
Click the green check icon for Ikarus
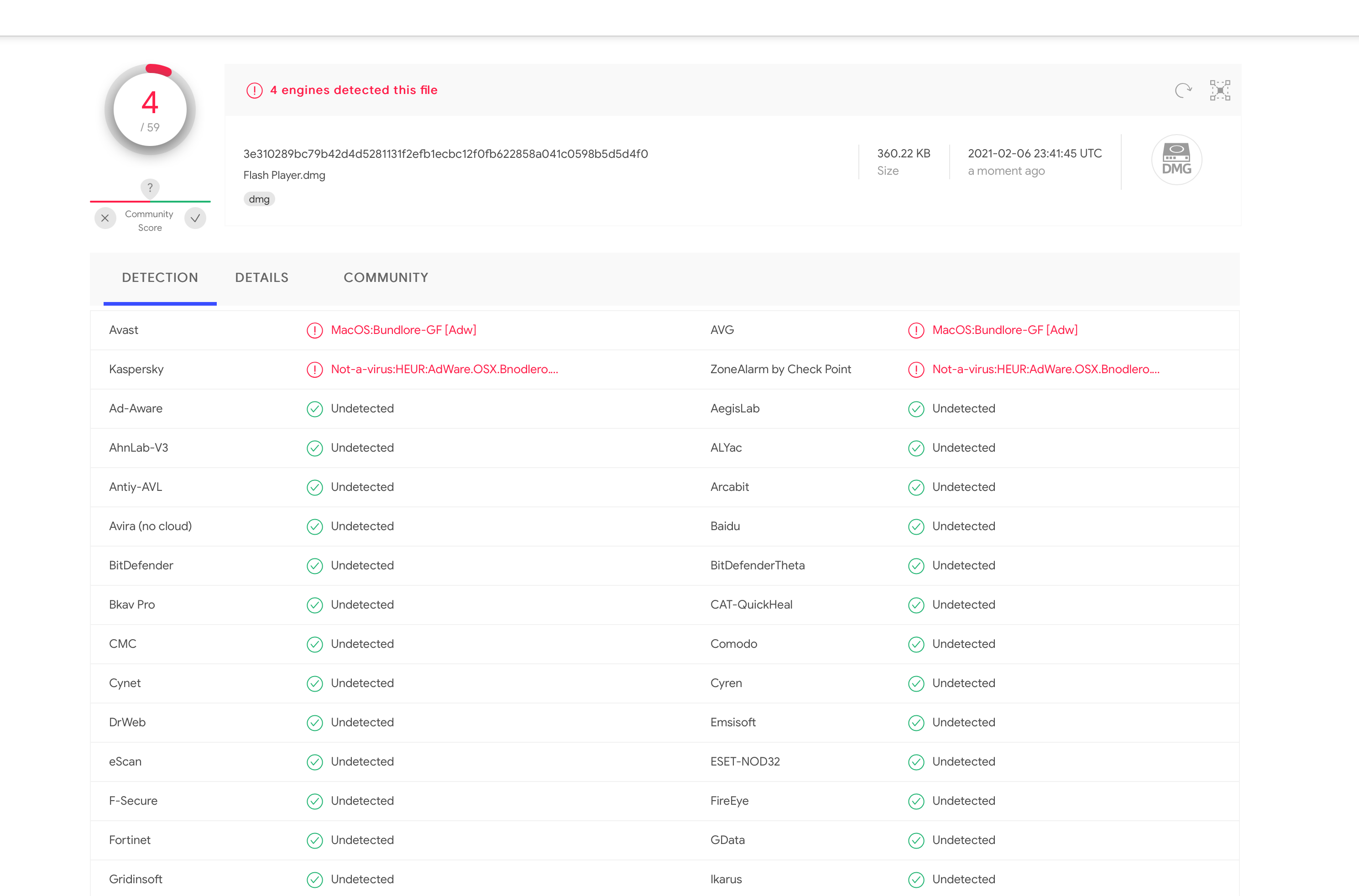pyautogui.click(x=916, y=880)
